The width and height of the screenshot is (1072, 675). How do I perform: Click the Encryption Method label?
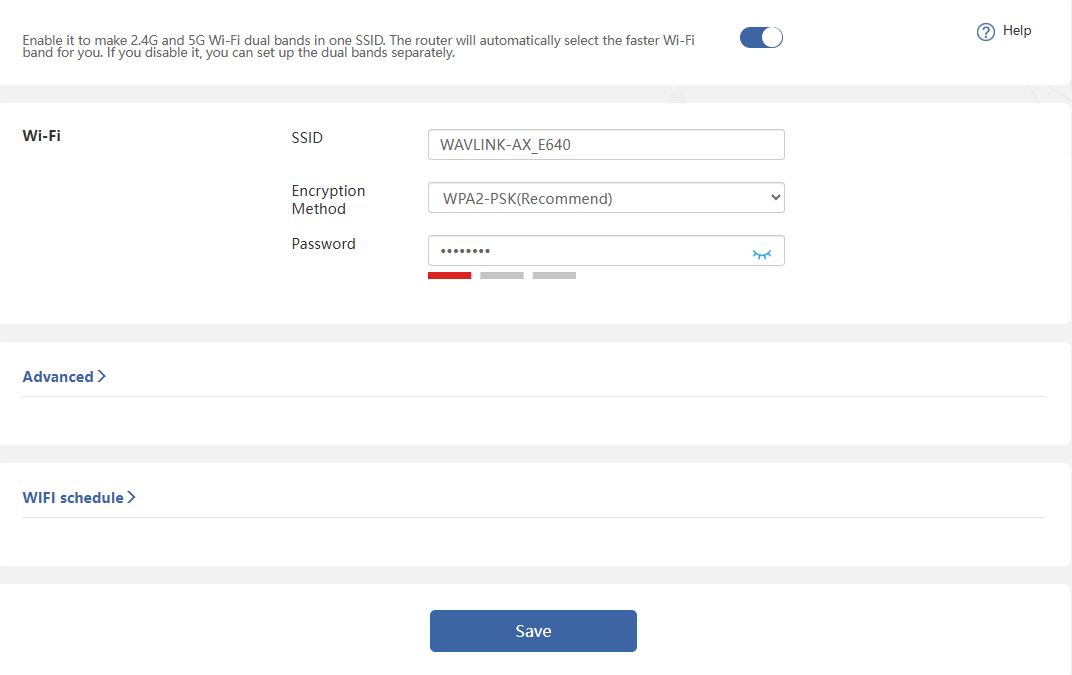pyautogui.click(x=328, y=200)
